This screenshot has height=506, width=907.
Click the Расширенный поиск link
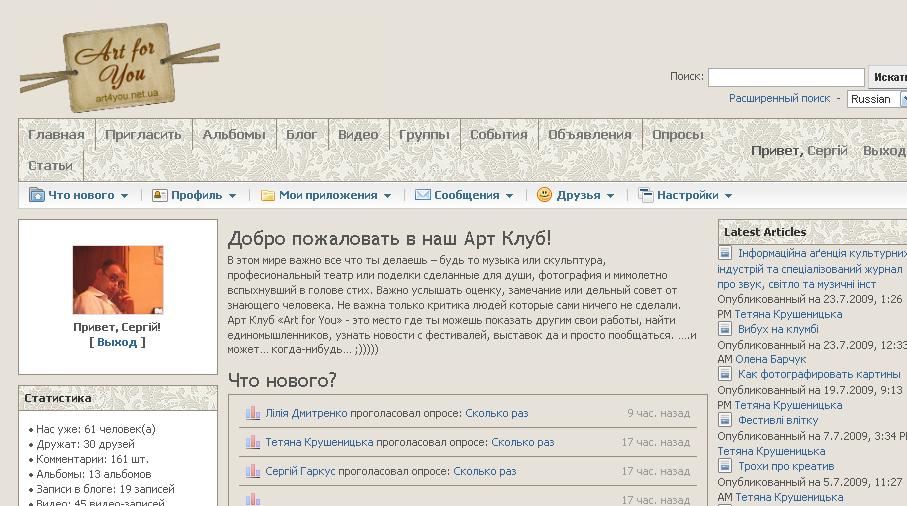pyautogui.click(x=779, y=99)
